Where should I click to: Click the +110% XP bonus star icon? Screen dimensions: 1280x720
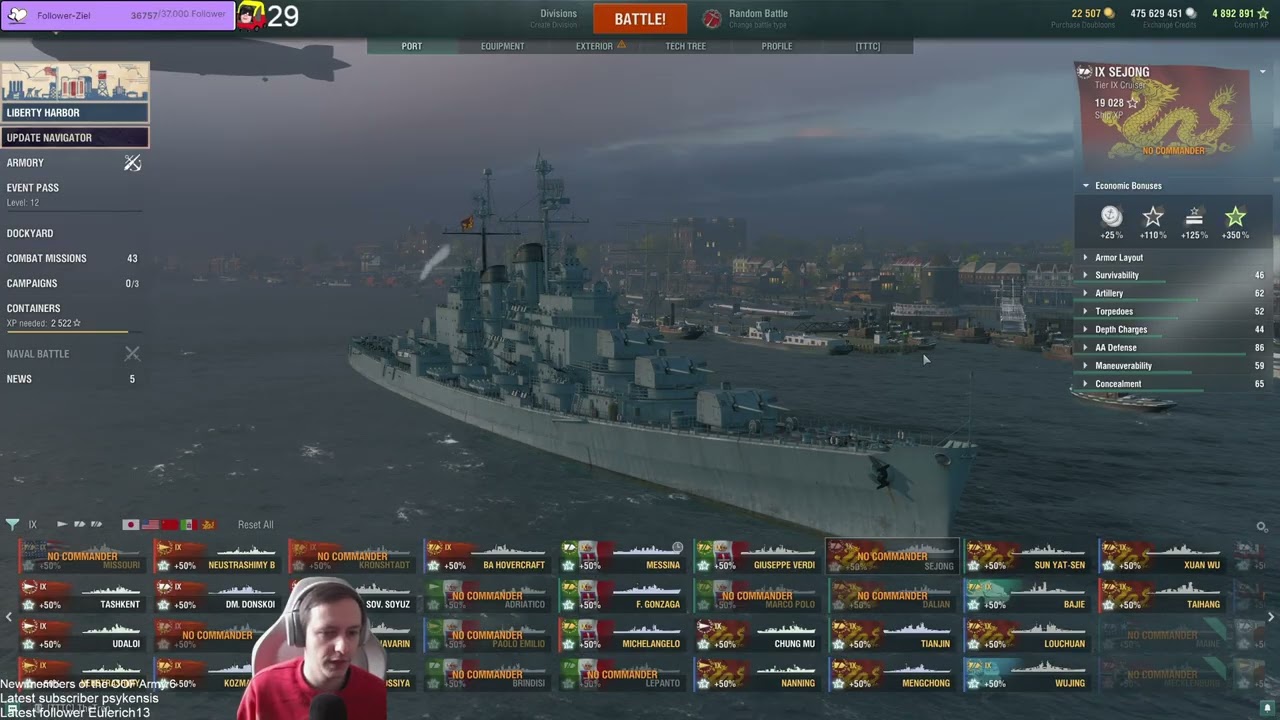[x=1153, y=216]
